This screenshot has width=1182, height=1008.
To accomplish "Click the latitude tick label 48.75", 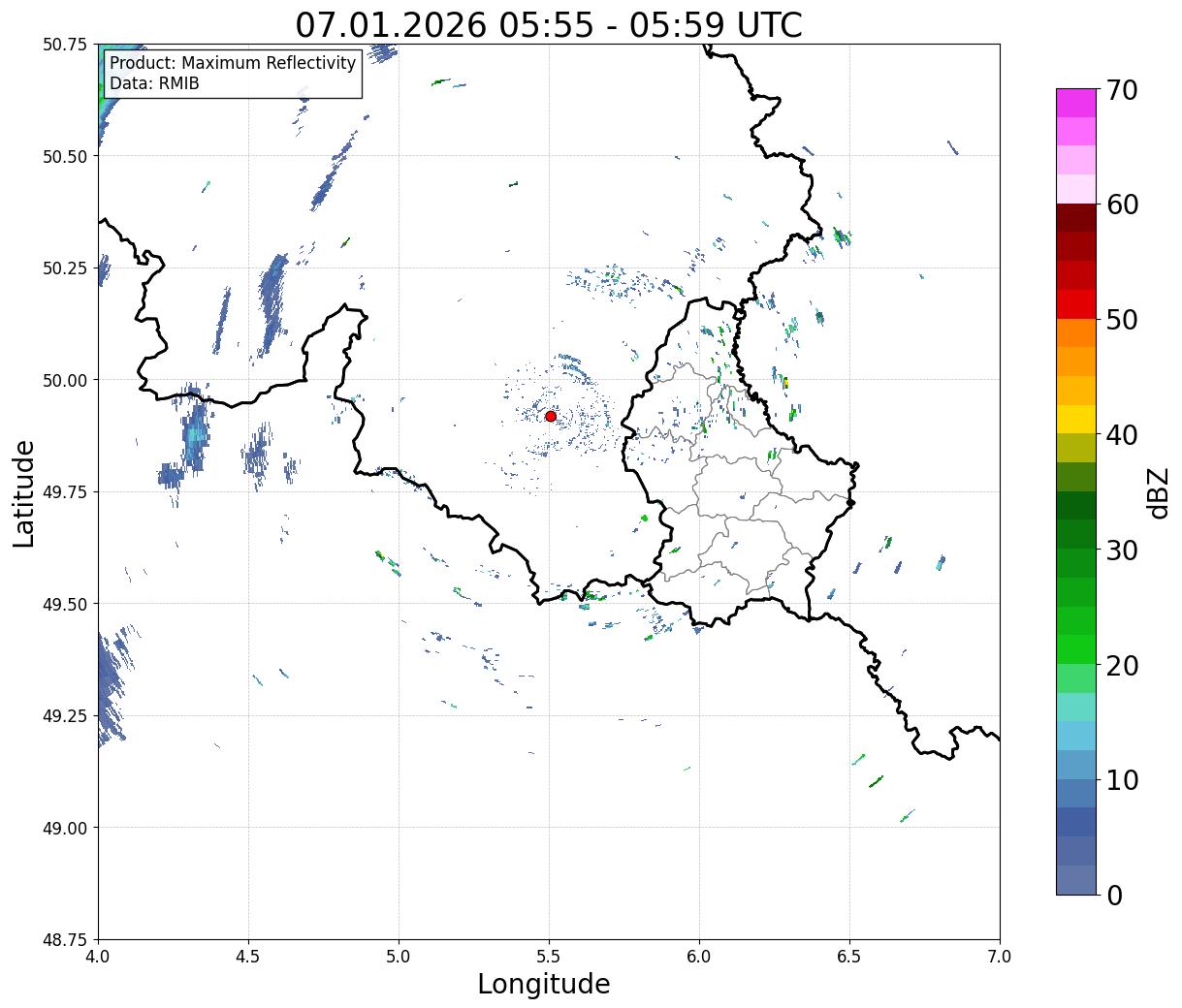I will (65, 939).
